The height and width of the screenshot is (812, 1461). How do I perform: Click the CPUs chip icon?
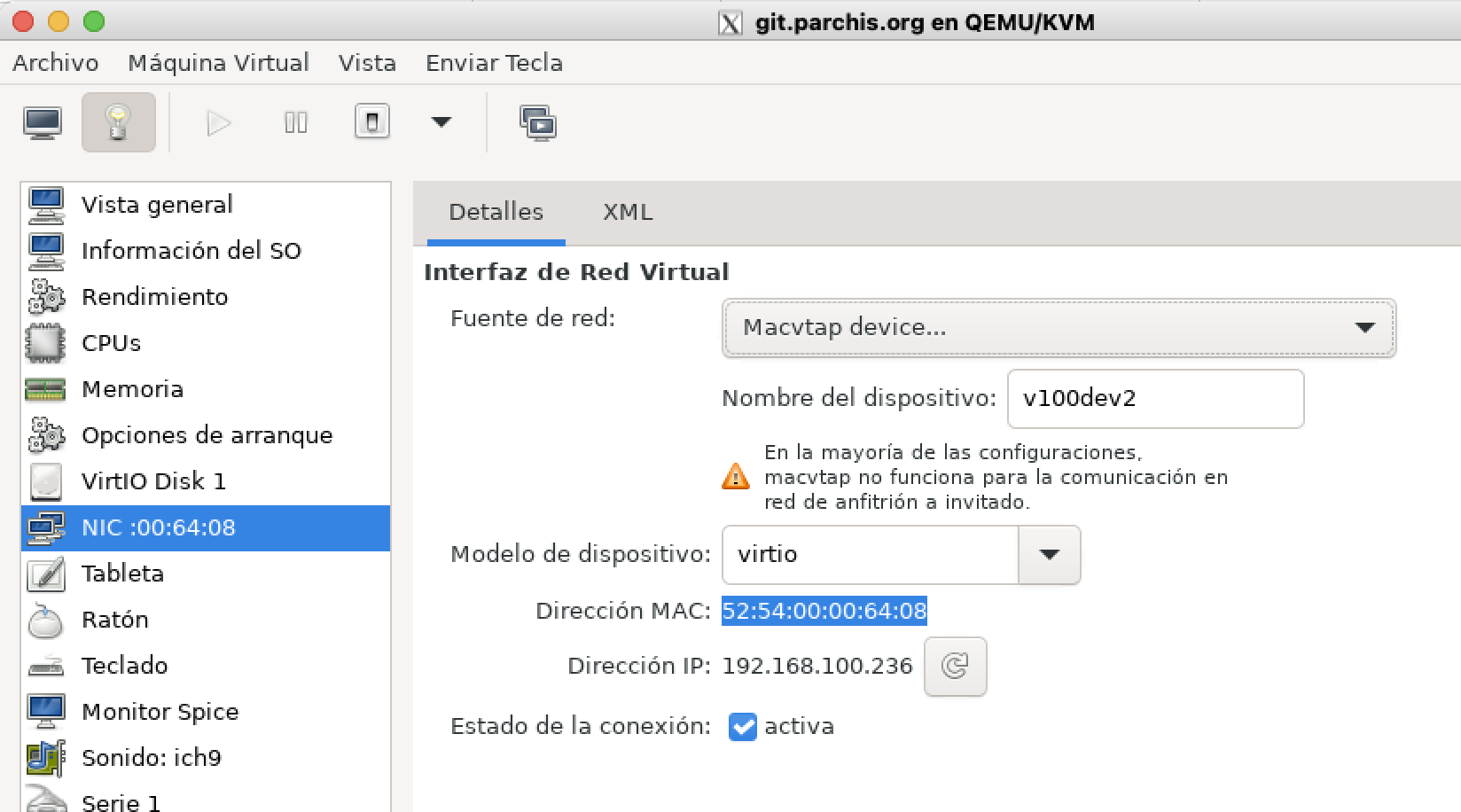(x=46, y=343)
